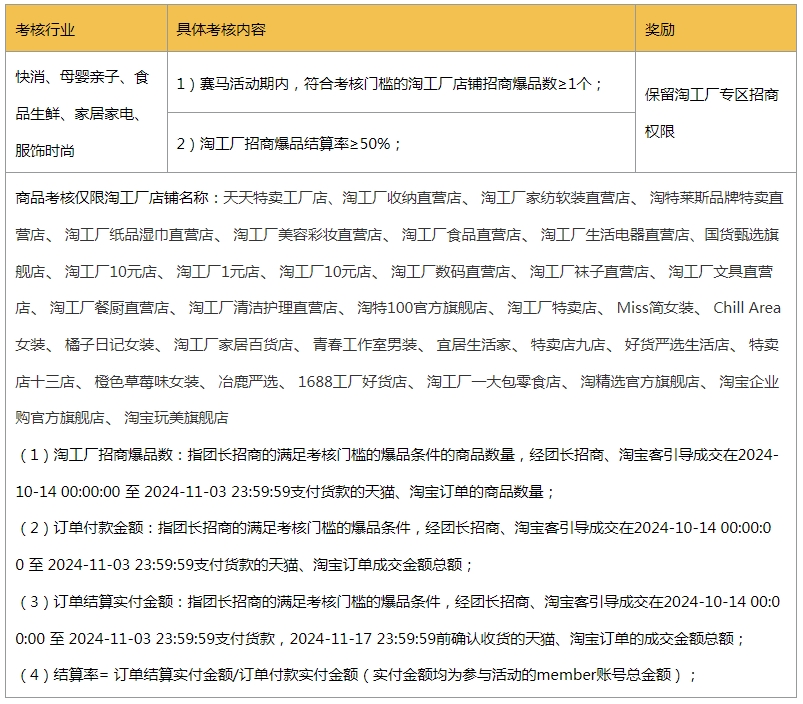Click store name 青春工作室男装
Image resolution: width=803 pixels, height=704 pixels.
click(365, 345)
